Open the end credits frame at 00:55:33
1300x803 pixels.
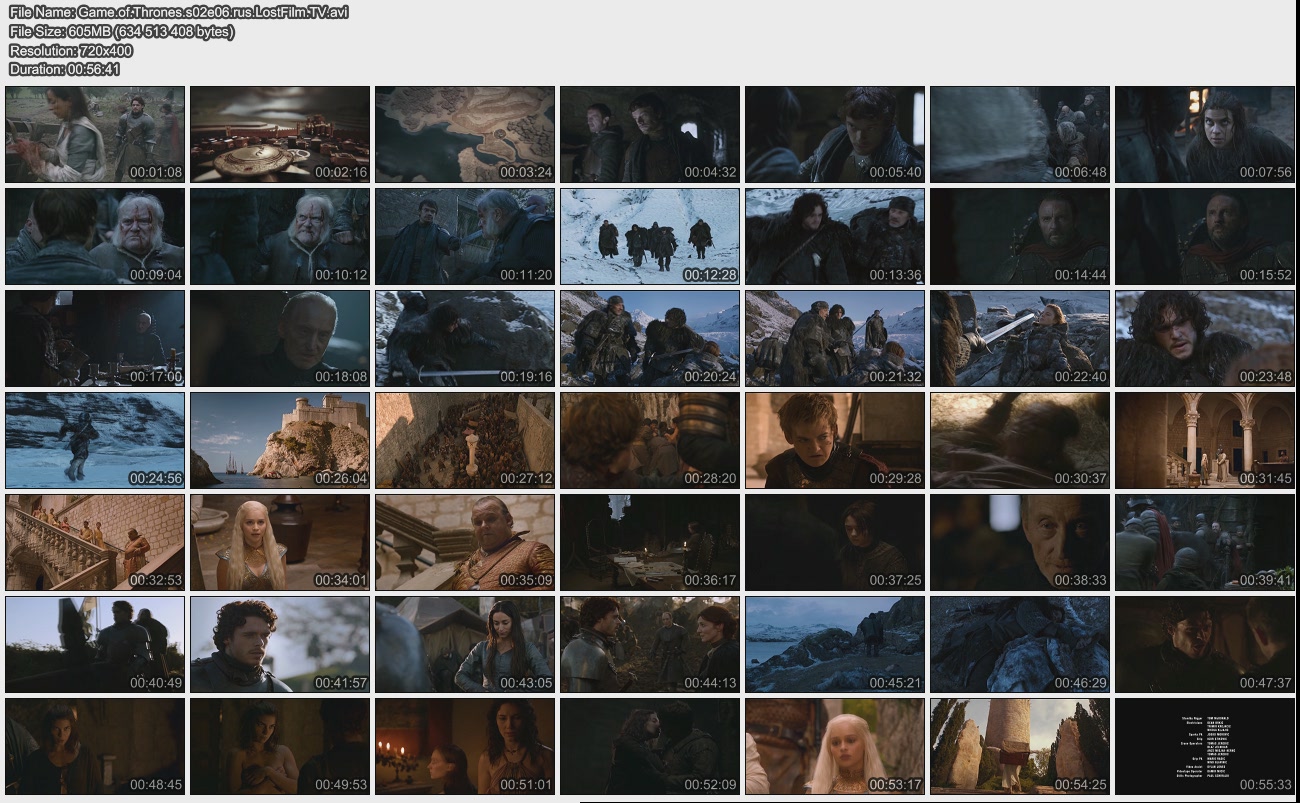(1205, 747)
